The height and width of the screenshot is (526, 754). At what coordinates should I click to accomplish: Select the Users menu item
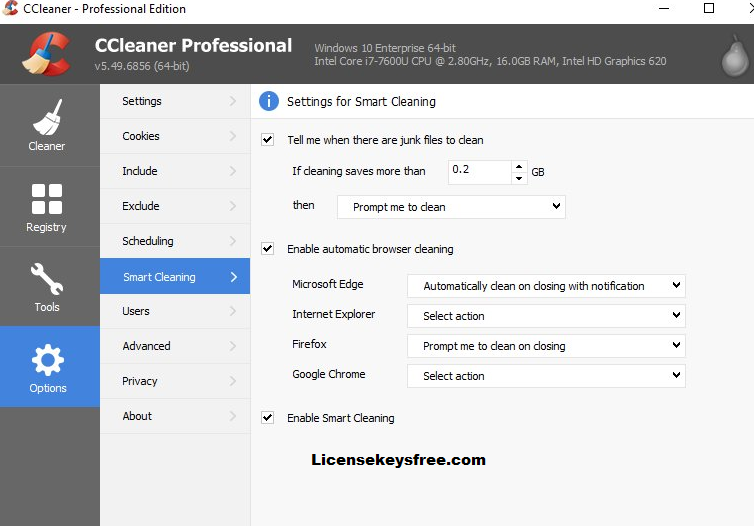tap(175, 312)
